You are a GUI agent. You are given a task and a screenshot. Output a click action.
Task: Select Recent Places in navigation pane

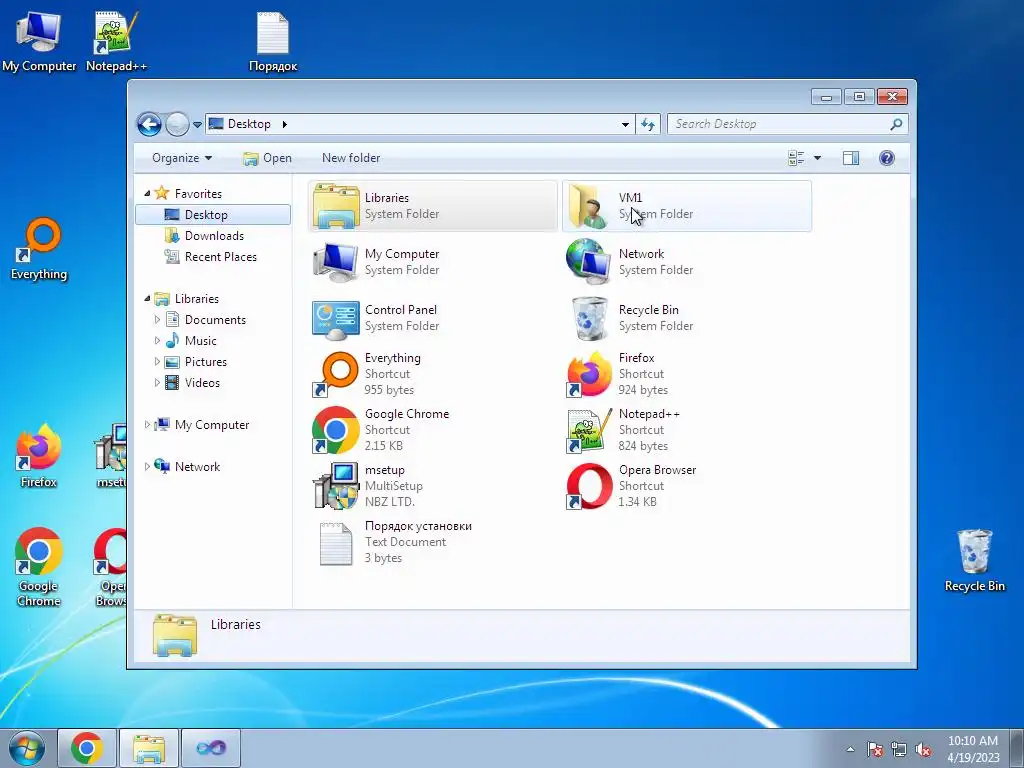click(x=220, y=257)
